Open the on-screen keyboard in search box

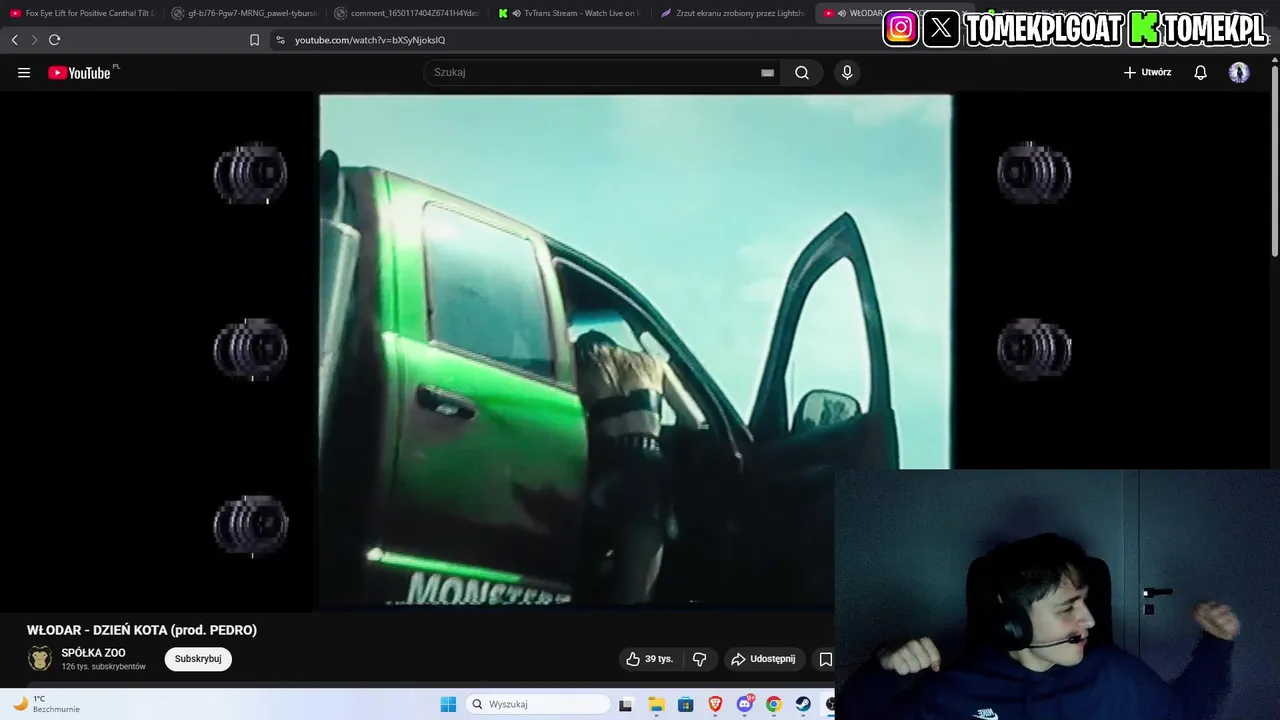(767, 72)
